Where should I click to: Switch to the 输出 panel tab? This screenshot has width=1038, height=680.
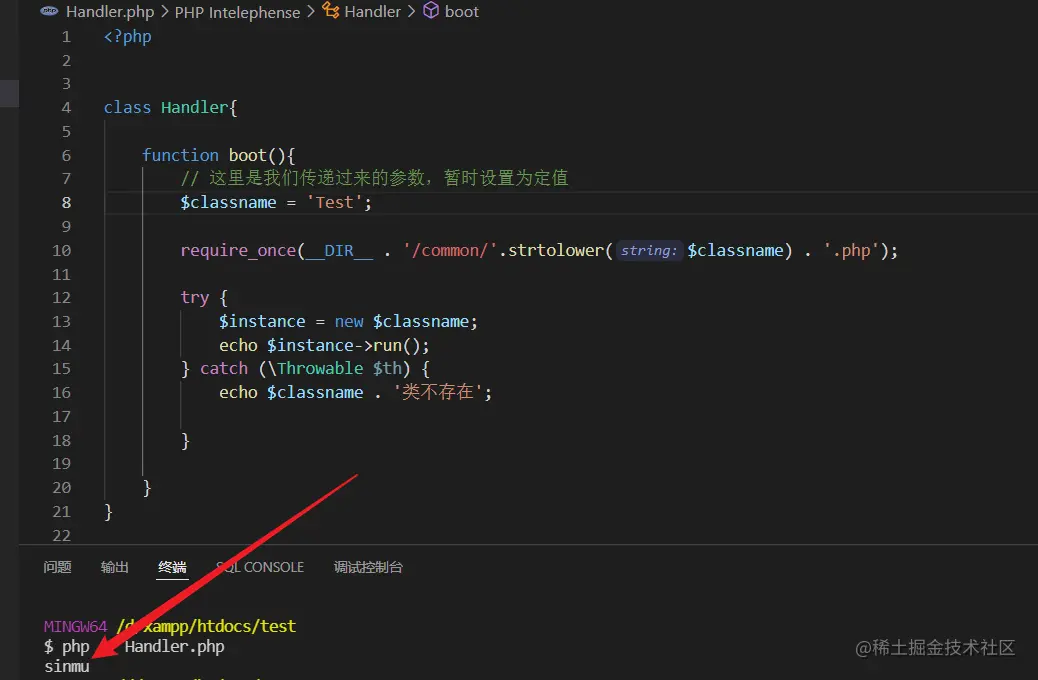pyautogui.click(x=115, y=567)
